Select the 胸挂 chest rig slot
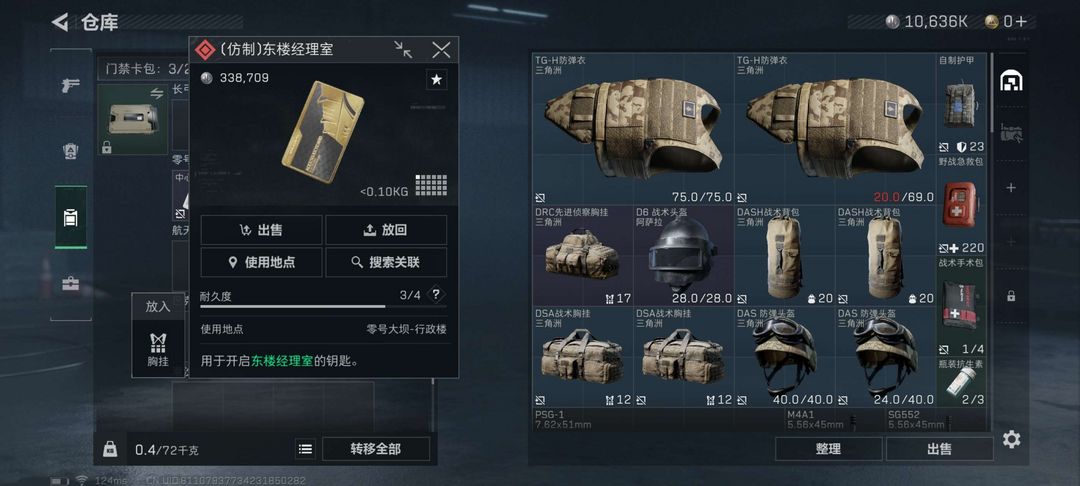Viewport: 1080px width, 486px height. pyautogui.click(x=158, y=349)
